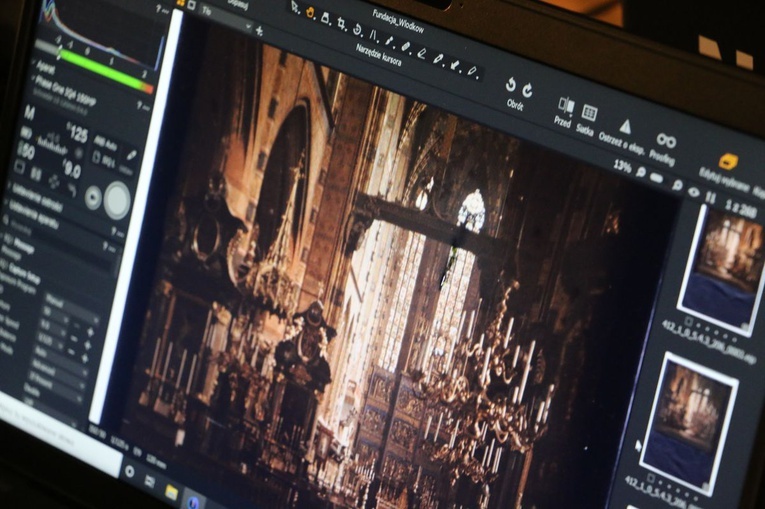Click the small Live View button beside shutter
The width and height of the screenshot is (765, 509).
tap(92, 194)
